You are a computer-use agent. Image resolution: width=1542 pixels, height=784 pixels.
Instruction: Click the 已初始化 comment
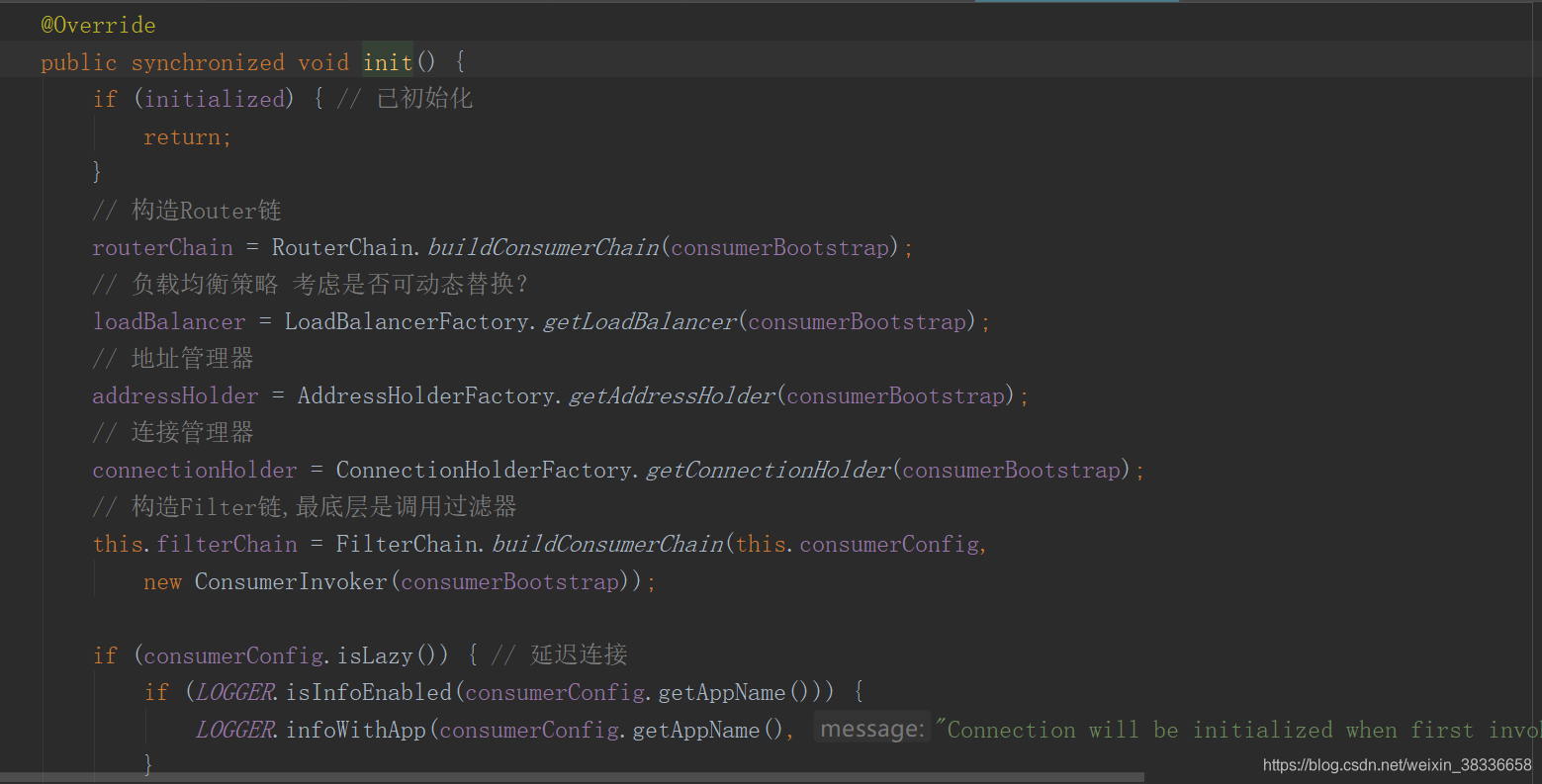click(x=405, y=99)
